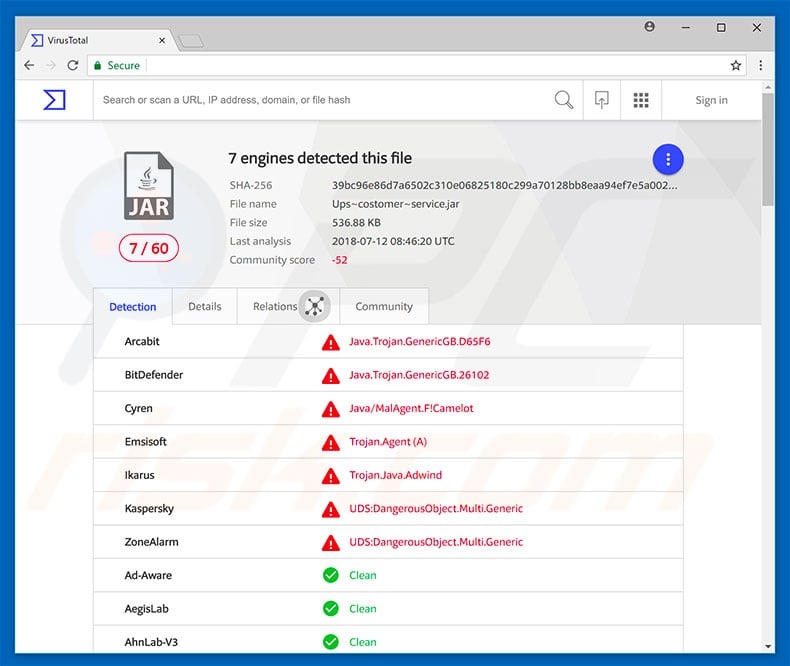Click the green Secure padlock
790x666 pixels.
(x=98, y=65)
